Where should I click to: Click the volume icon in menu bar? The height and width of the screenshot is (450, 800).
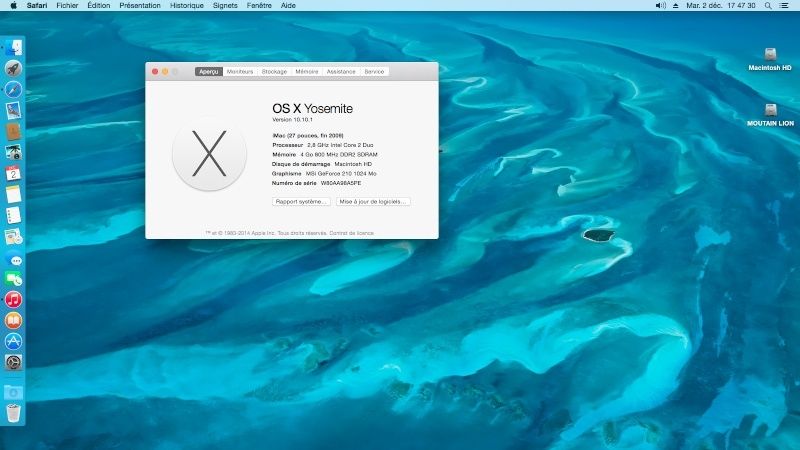[661, 5]
